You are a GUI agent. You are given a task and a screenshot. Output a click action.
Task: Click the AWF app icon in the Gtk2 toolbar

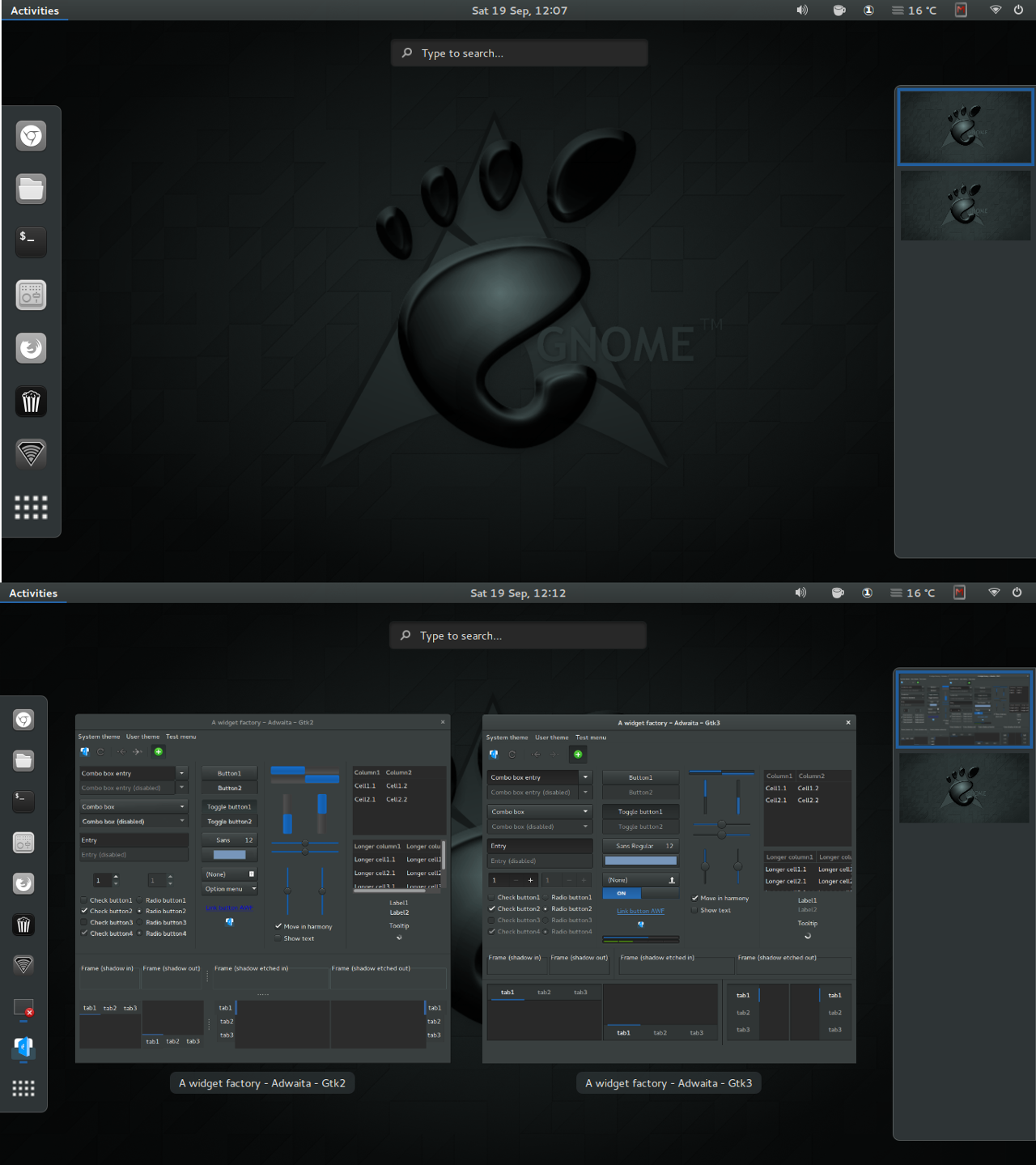tap(86, 751)
